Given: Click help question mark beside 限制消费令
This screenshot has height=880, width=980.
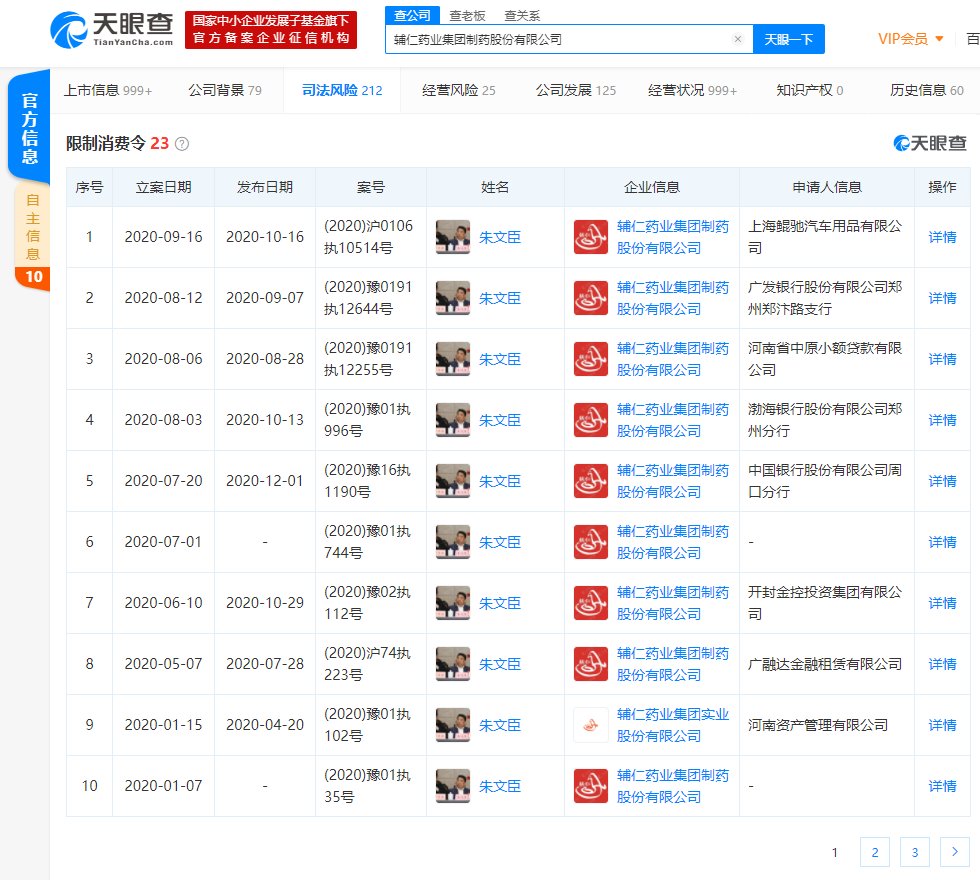Looking at the screenshot, I should click(x=182, y=144).
